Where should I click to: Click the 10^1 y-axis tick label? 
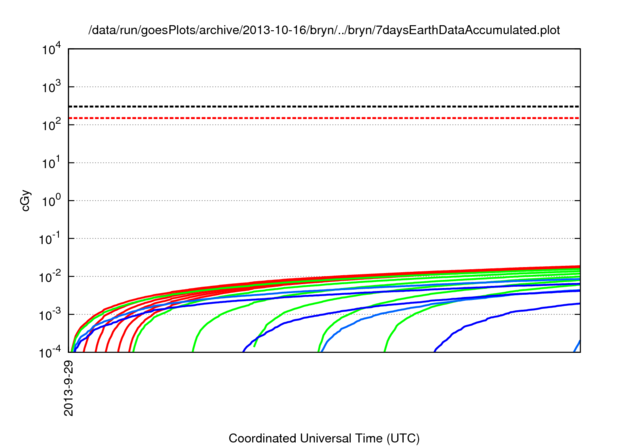pyautogui.click(x=51, y=163)
